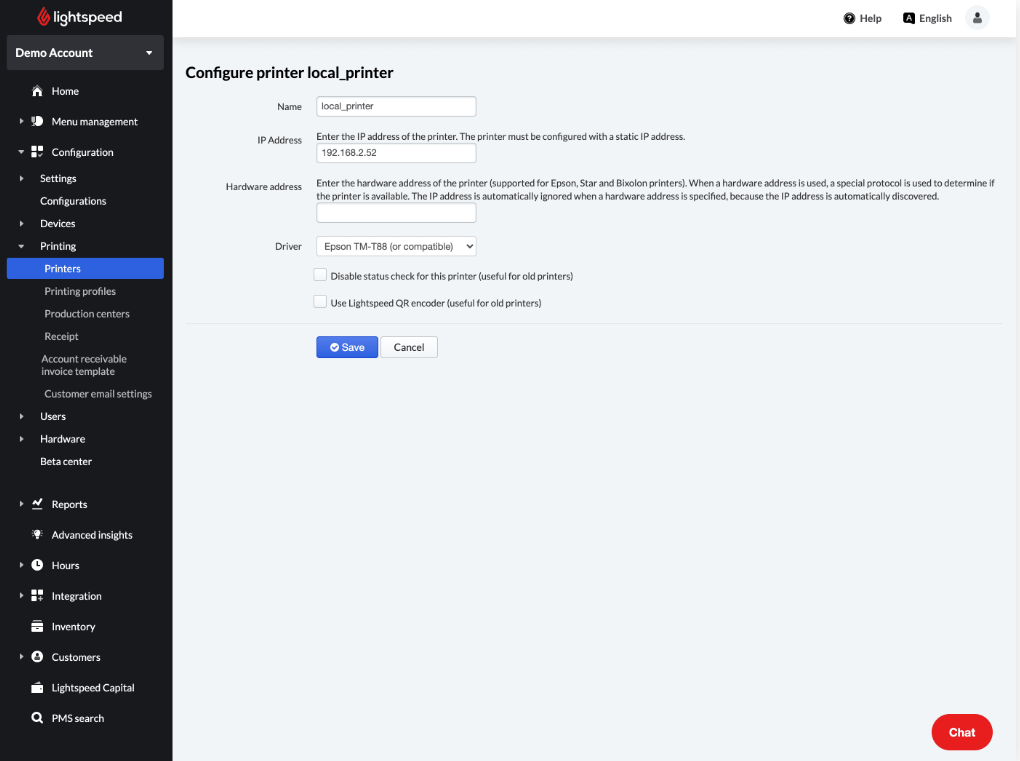1020x761 pixels.
Task: Go to Production centers menu item
Action: (x=87, y=314)
